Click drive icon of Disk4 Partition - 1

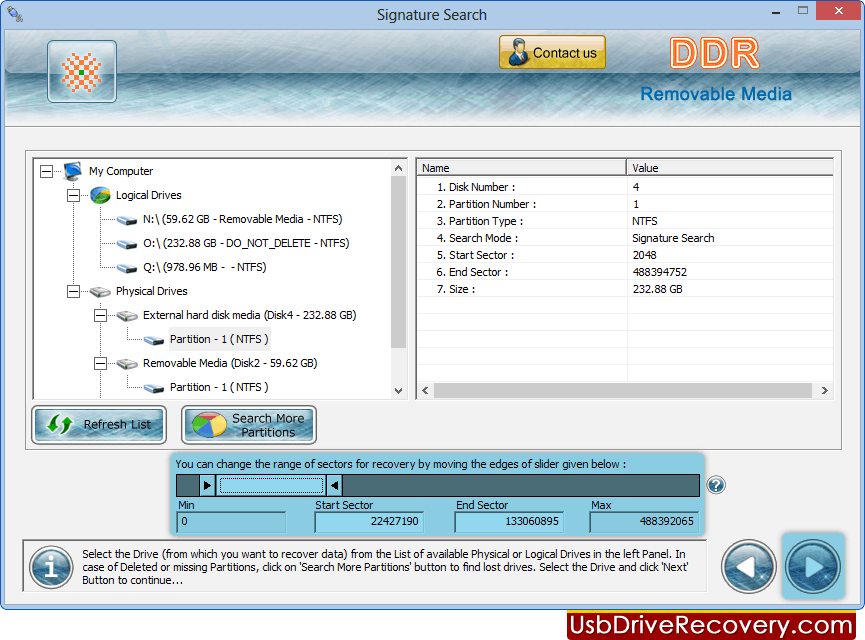pyautogui.click(x=154, y=340)
